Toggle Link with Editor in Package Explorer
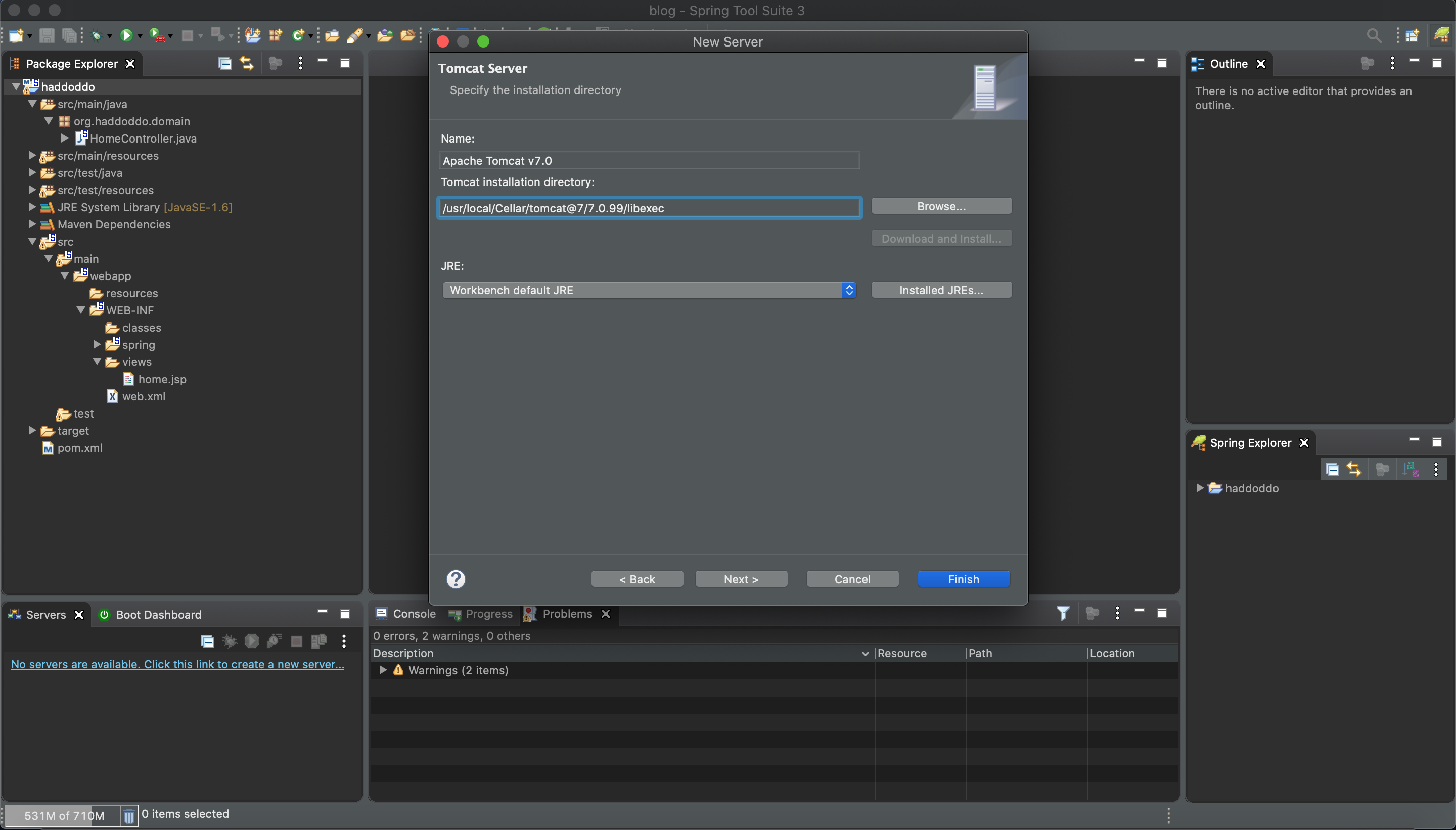Image resolution: width=1456 pixels, height=830 pixels. click(x=247, y=63)
